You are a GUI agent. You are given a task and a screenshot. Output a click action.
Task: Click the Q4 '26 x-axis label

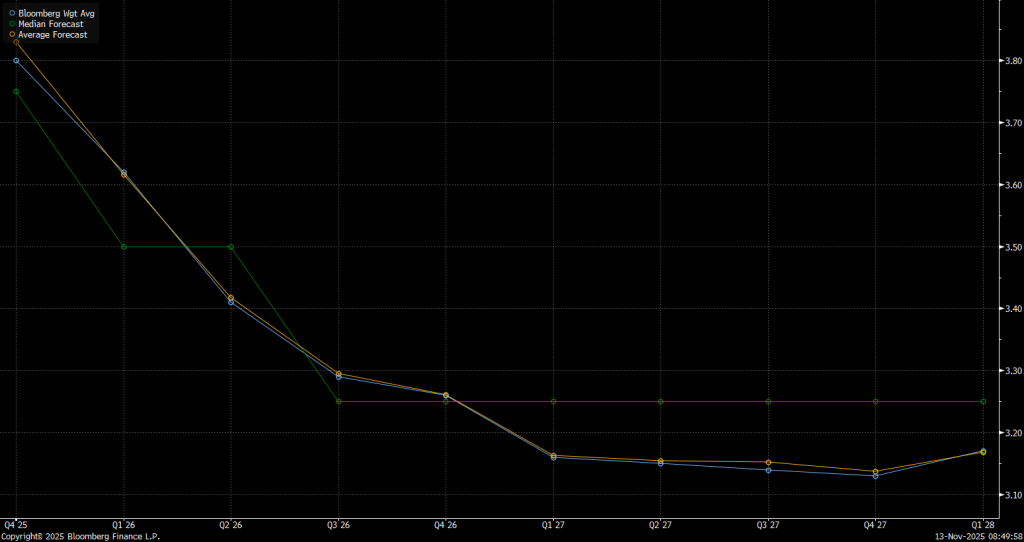446,523
